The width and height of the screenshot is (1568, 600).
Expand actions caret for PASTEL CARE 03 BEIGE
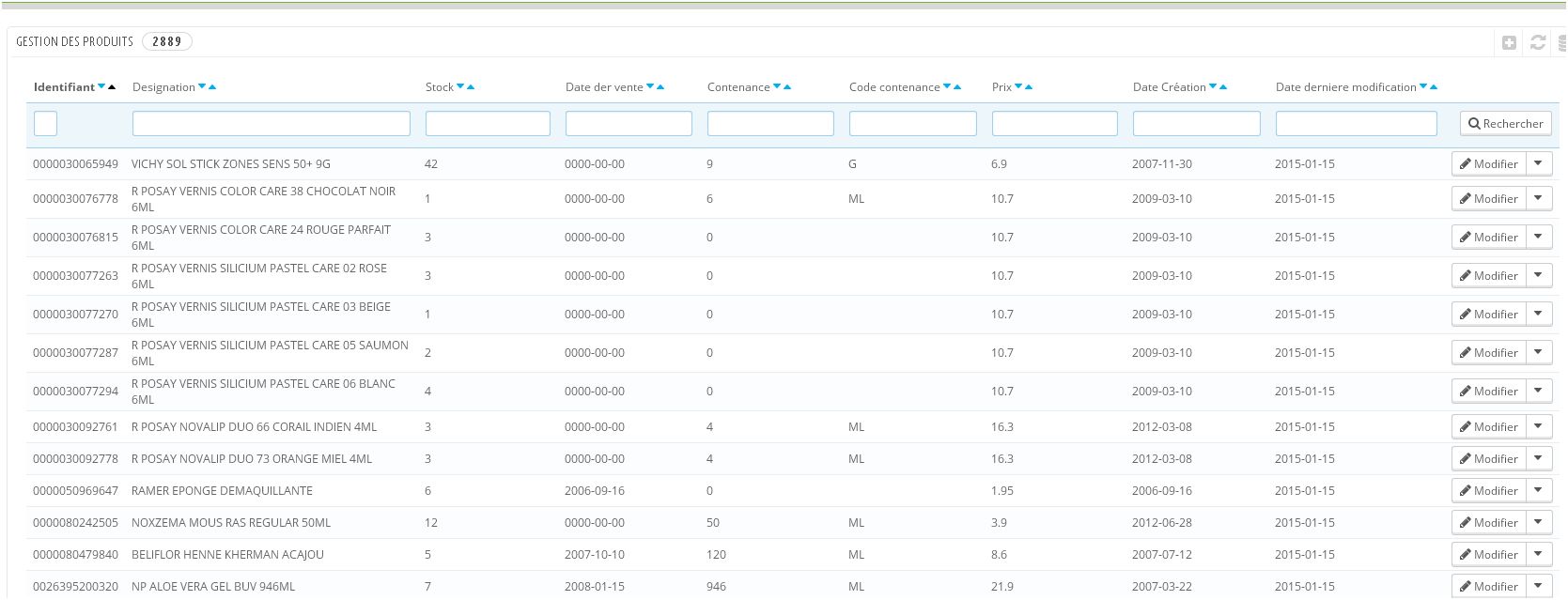point(1539,314)
